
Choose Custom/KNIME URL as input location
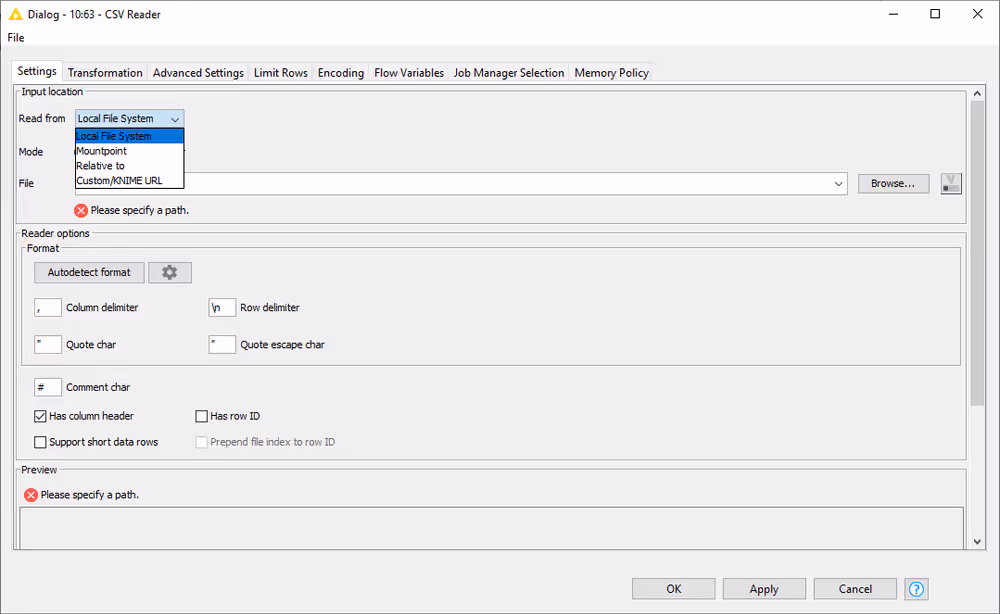pos(118,180)
